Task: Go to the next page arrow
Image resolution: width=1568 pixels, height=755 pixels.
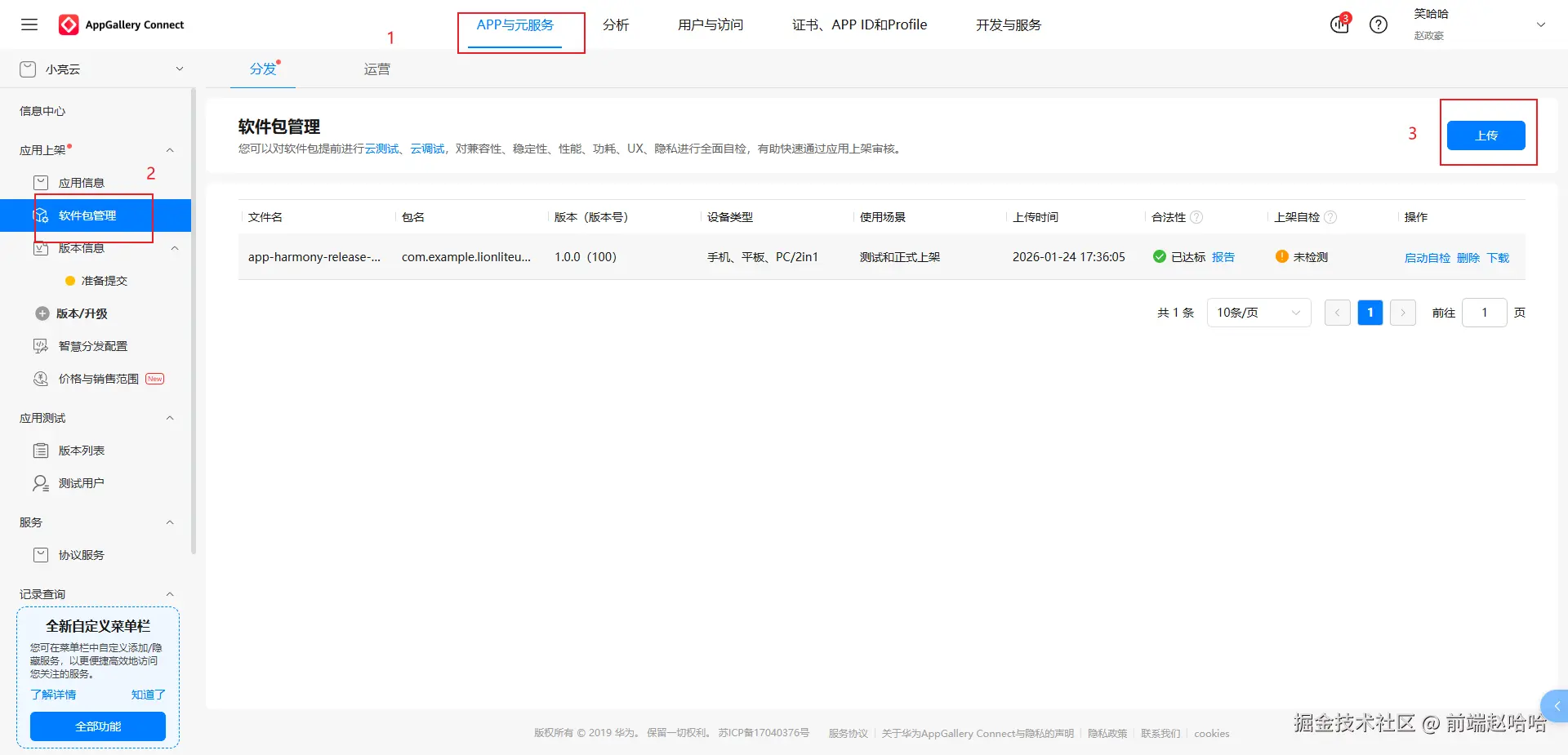Action: (1403, 313)
